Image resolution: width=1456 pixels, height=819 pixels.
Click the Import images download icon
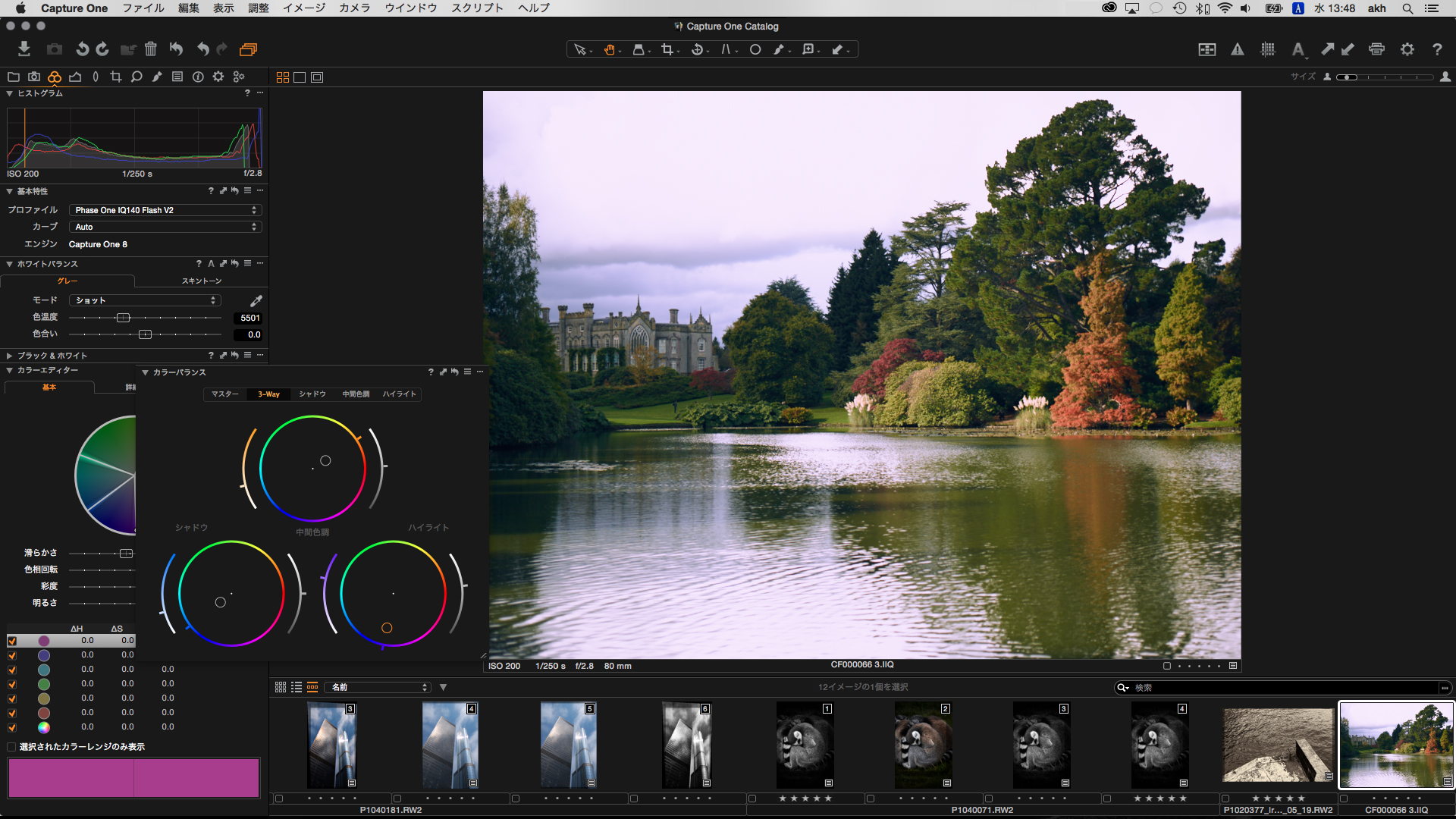point(24,49)
